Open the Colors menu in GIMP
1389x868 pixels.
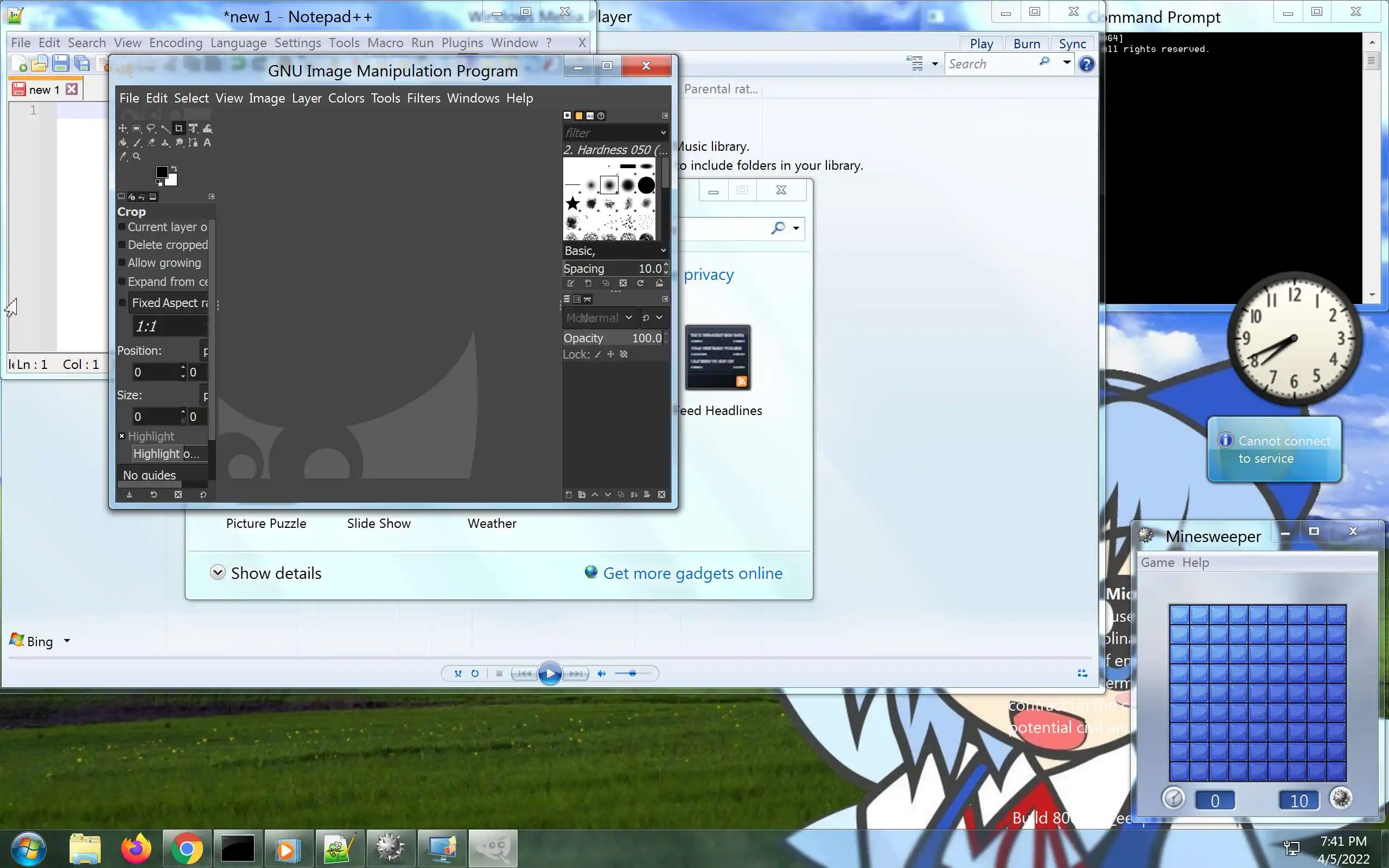[x=346, y=98]
